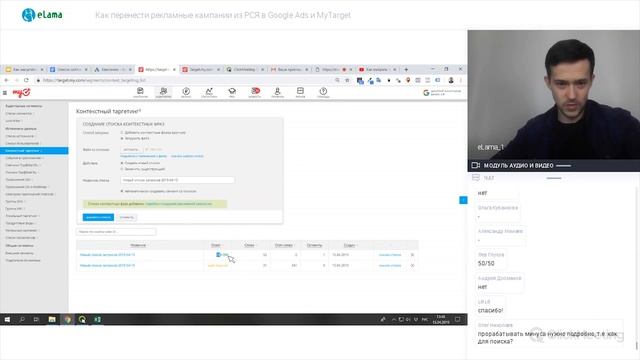The width and height of the screenshot is (640, 360).
Task: Open a new browser tab with the plus
Action: point(406,70)
